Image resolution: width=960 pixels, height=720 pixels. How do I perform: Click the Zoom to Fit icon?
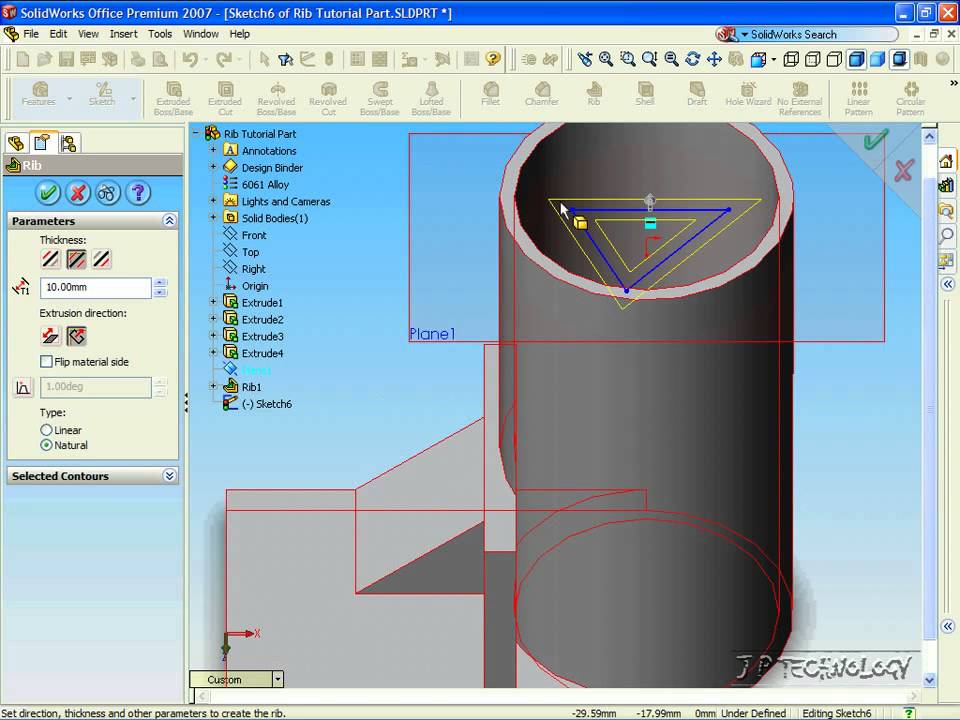pyautogui.click(x=606, y=59)
